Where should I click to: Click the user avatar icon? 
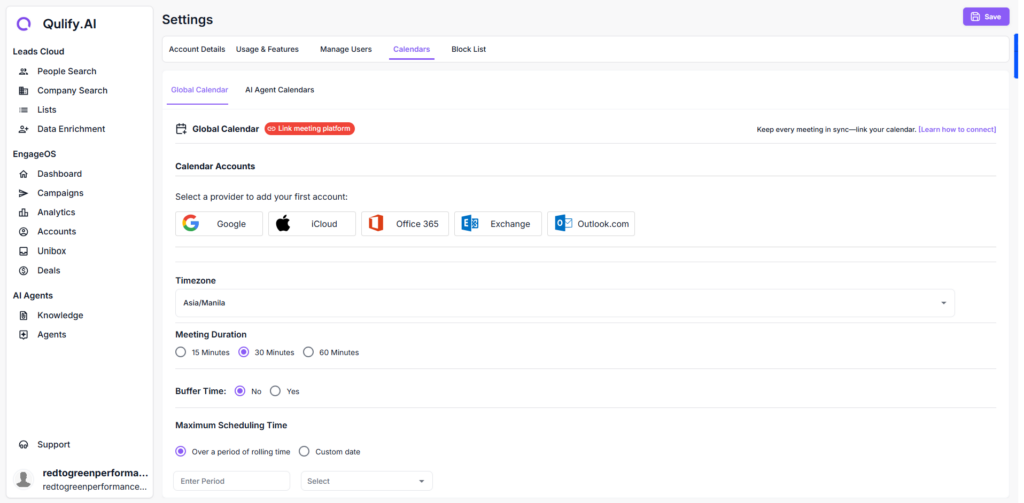[24, 479]
